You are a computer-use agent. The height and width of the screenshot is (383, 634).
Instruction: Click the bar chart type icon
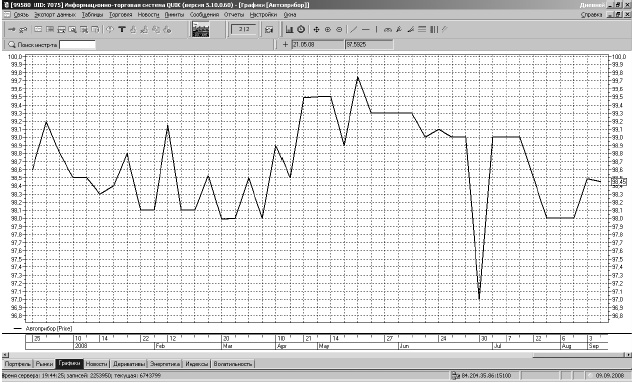coord(289,30)
